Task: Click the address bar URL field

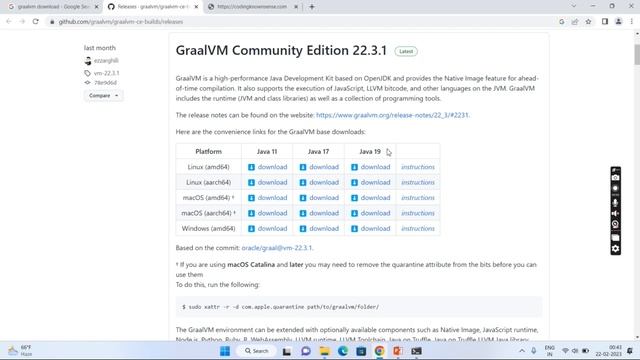Action: pos(302,22)
